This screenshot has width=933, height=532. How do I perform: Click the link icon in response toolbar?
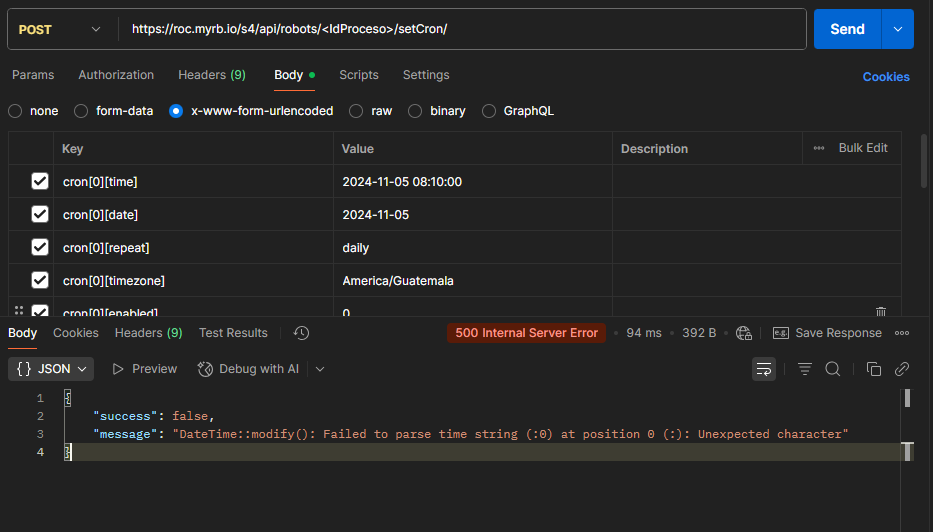tap(901, 369)
